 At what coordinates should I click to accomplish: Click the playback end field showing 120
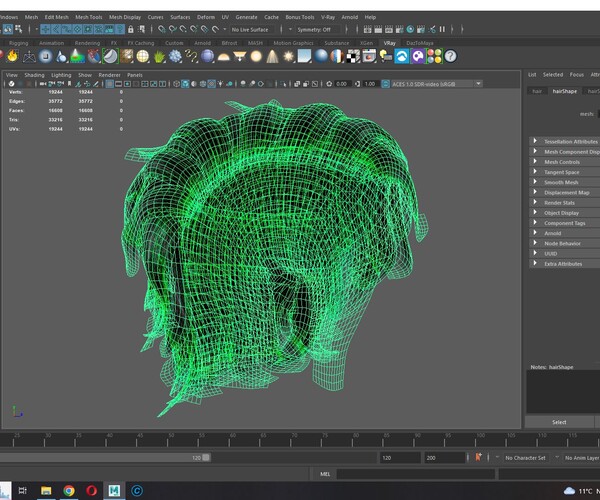[x=399, y=458]
